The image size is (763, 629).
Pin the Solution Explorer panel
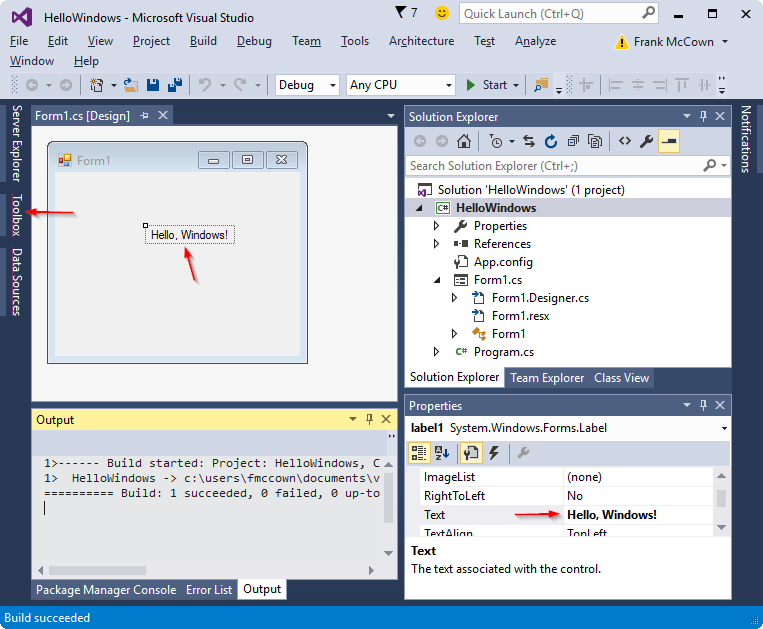tap(703, 116)
